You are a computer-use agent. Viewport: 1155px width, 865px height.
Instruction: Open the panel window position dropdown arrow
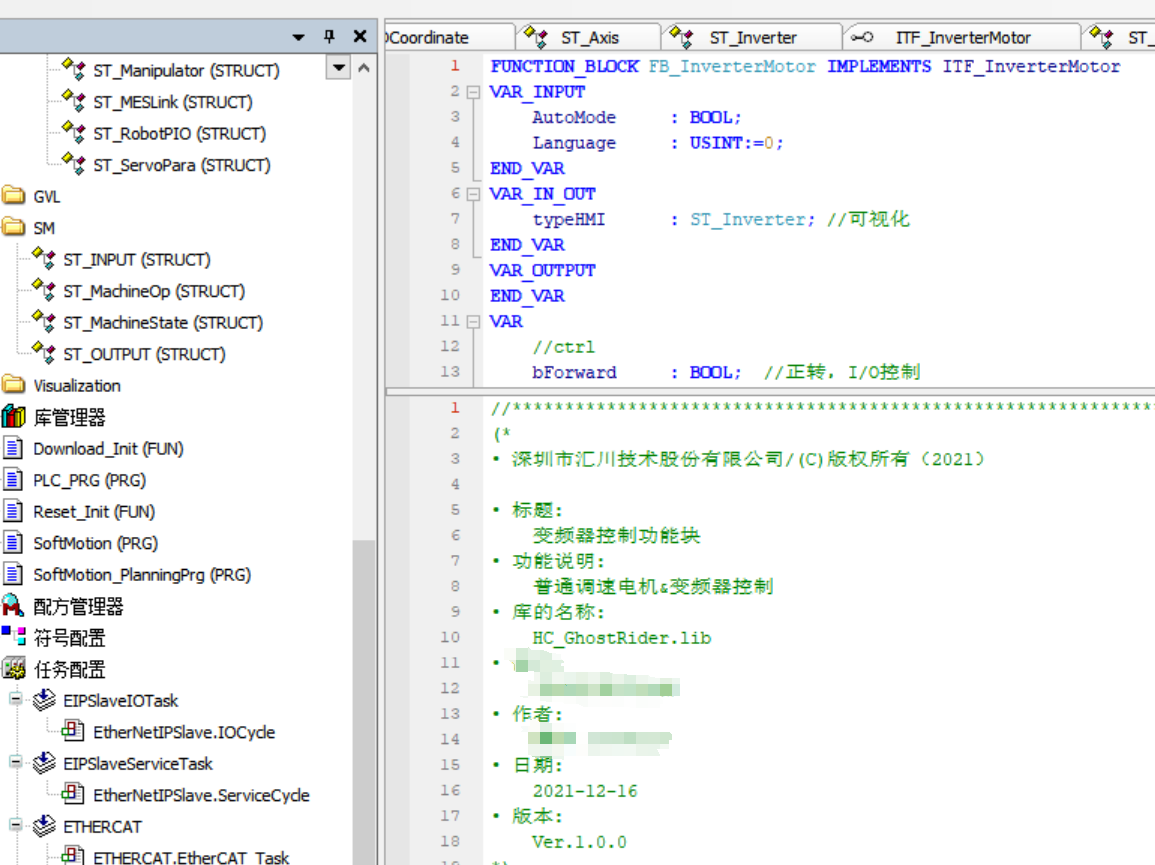pyautogui.click(x=298, y=37)
